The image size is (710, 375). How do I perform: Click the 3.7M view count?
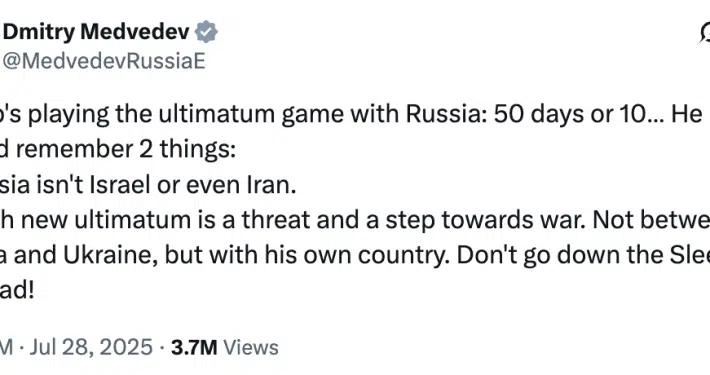(194, 347)
